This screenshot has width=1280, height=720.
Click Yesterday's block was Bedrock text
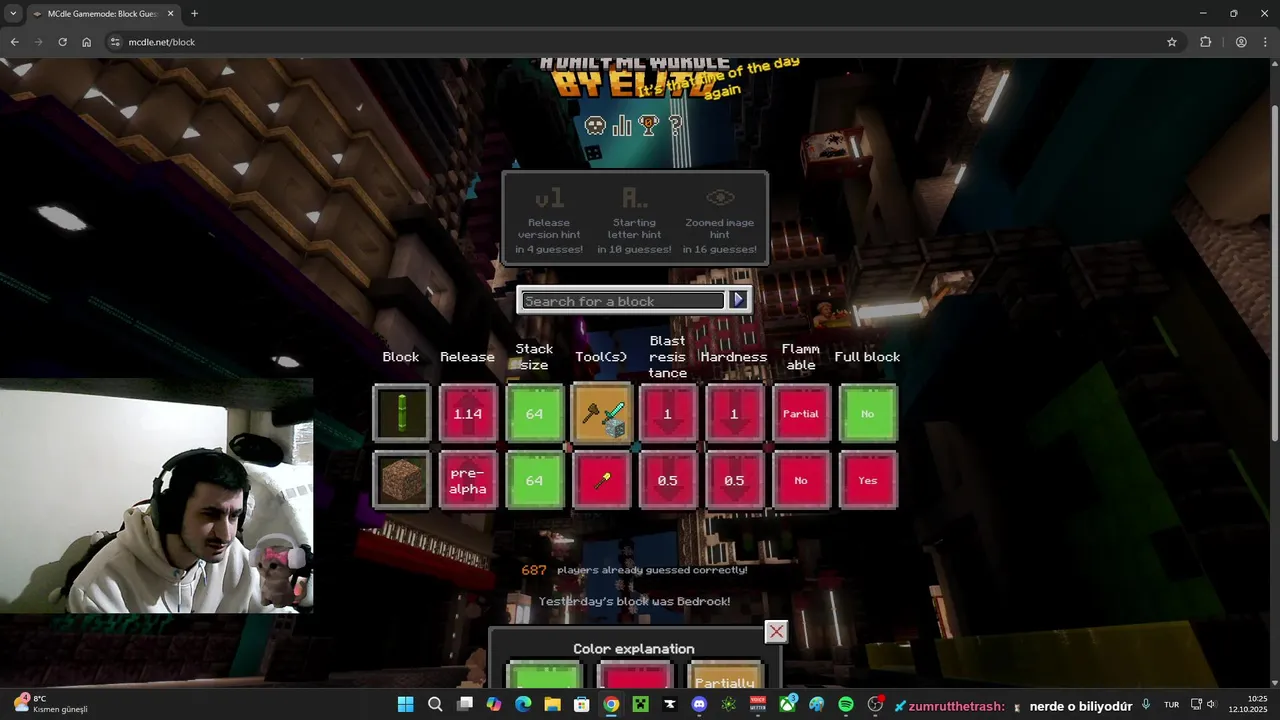tap(634, 601)
